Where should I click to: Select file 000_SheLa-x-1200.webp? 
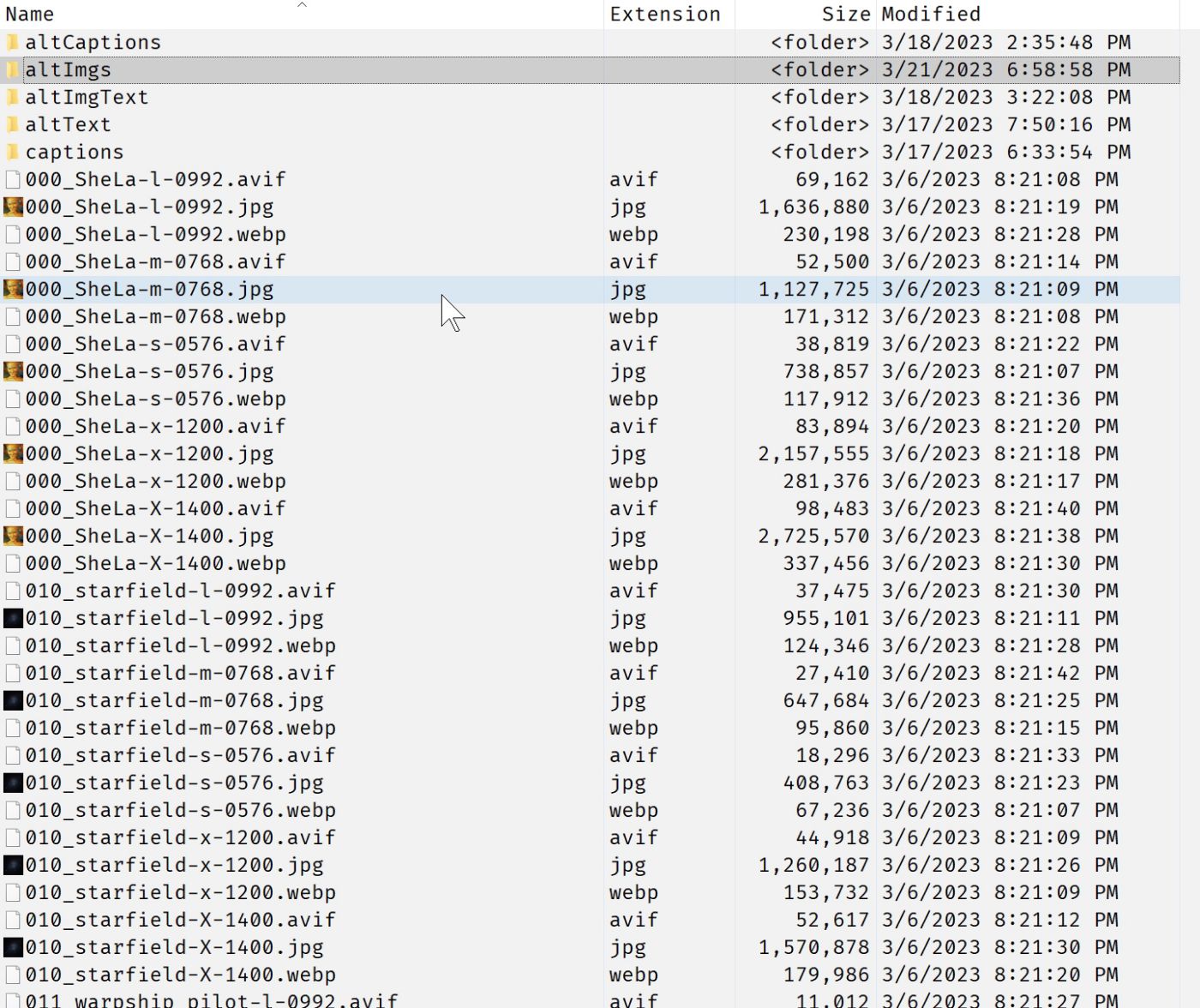pyautogui.click(x=155, y=481)
